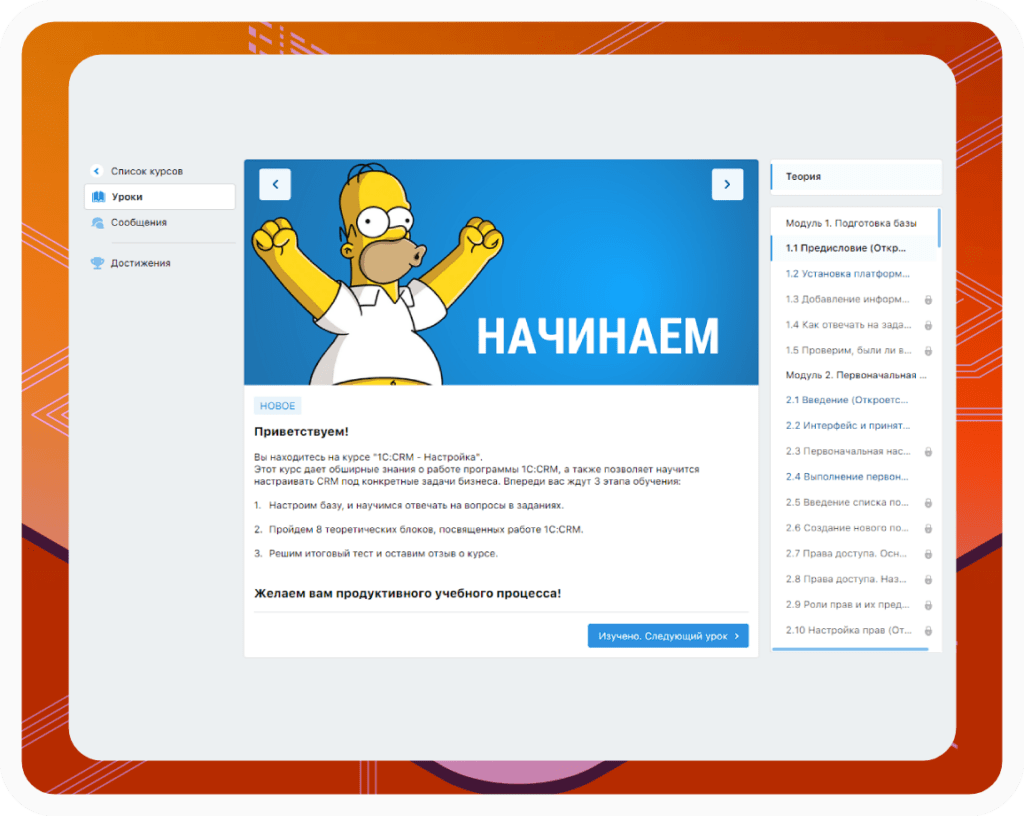Click the lock icon on lesson 1.3
The width and height of the screenshot is (1024, 816).
point(928,300)
